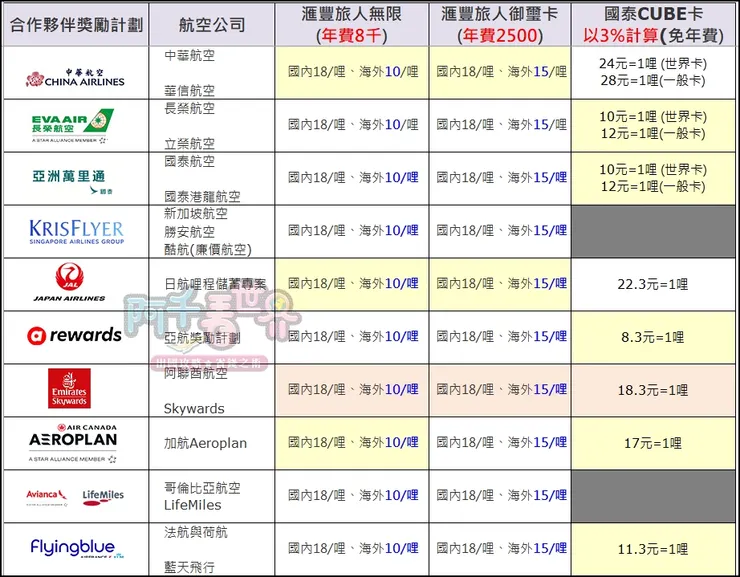
Task: Click the 新加坡航空 text
Action: click(x=196, y=214)
